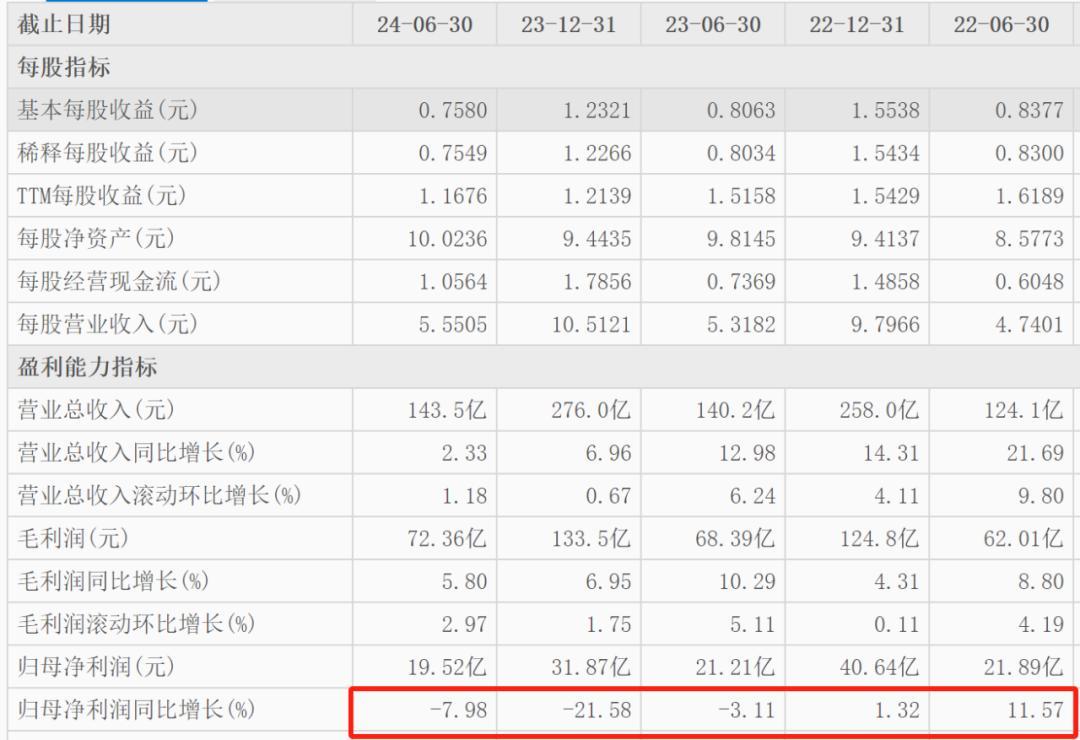Viewport: 1080px width, 740px height.
Task: Click net profit value 19.52亿
Action: click(x=447, y=666)
